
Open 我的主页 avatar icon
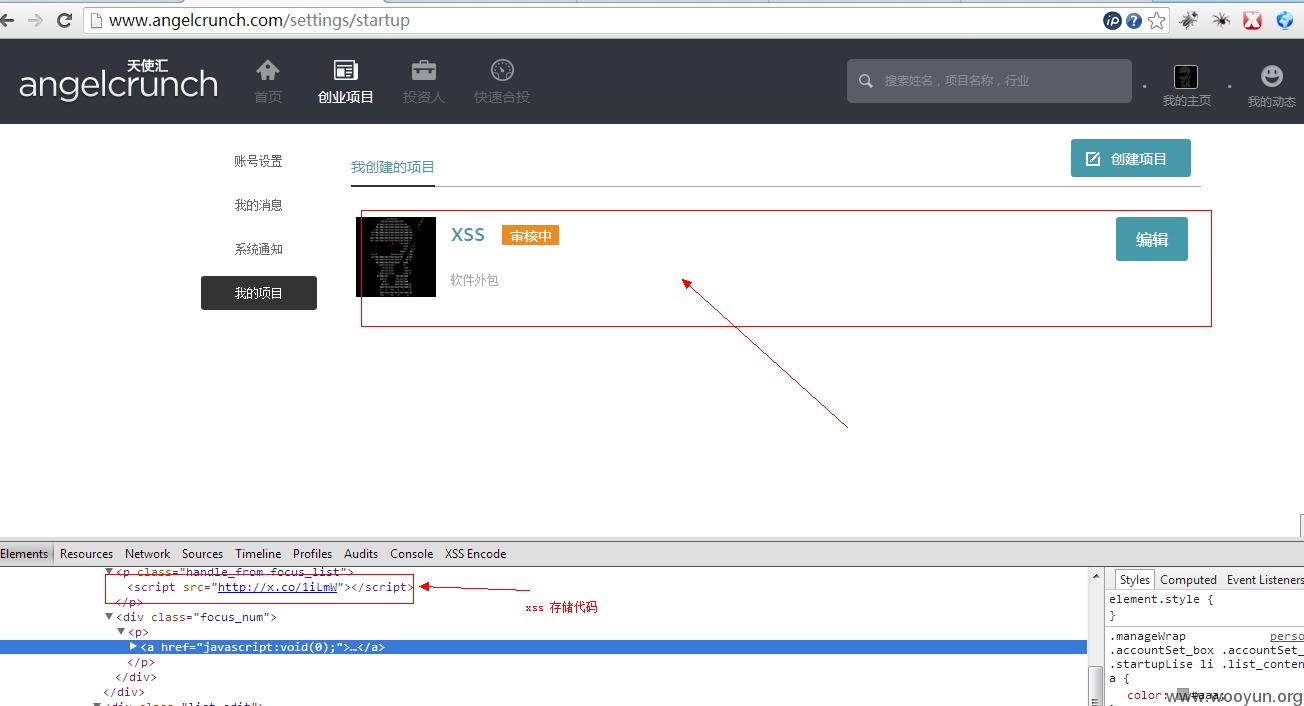pos(1186,76)
